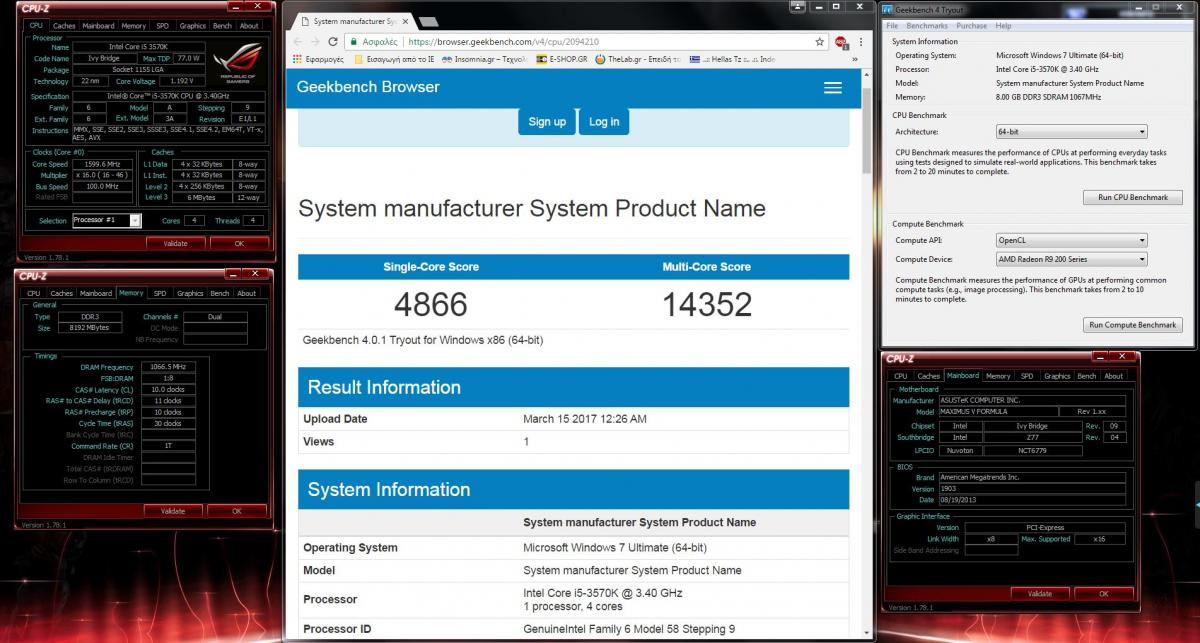
Task: Expand the Architecture 64-bit dropdown
Action: point(1071,132)
